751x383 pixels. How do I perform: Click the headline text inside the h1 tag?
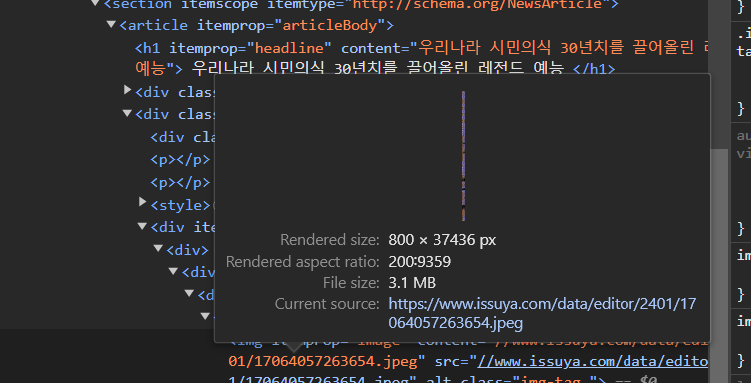(x=378, y=69)
